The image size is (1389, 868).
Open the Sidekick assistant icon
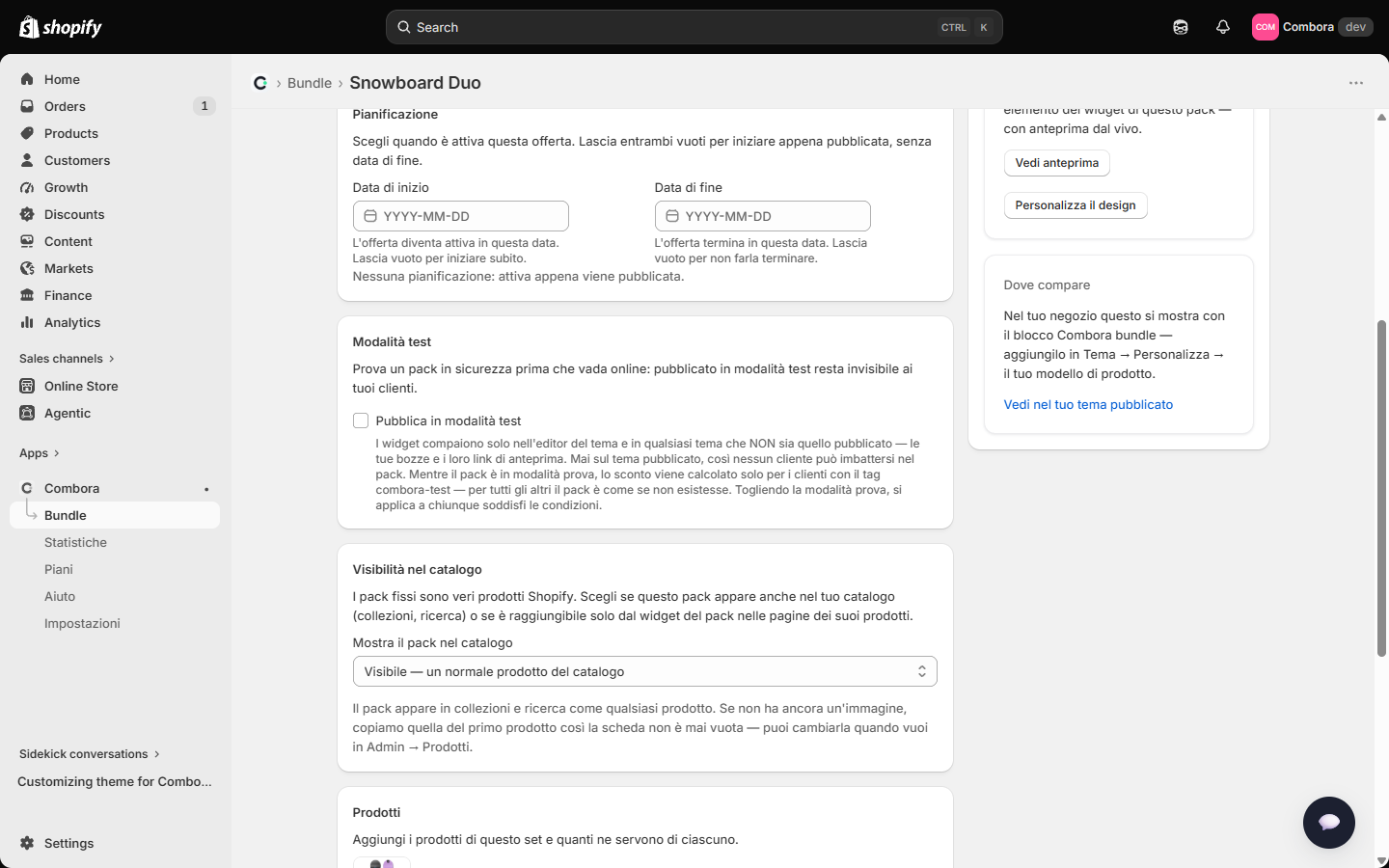point(1181,27)
